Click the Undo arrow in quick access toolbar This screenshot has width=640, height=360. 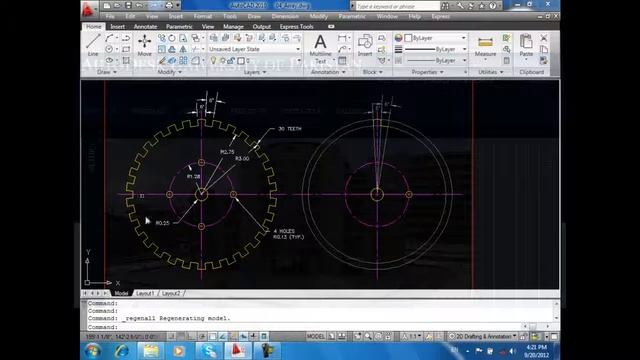coord(139,6)
